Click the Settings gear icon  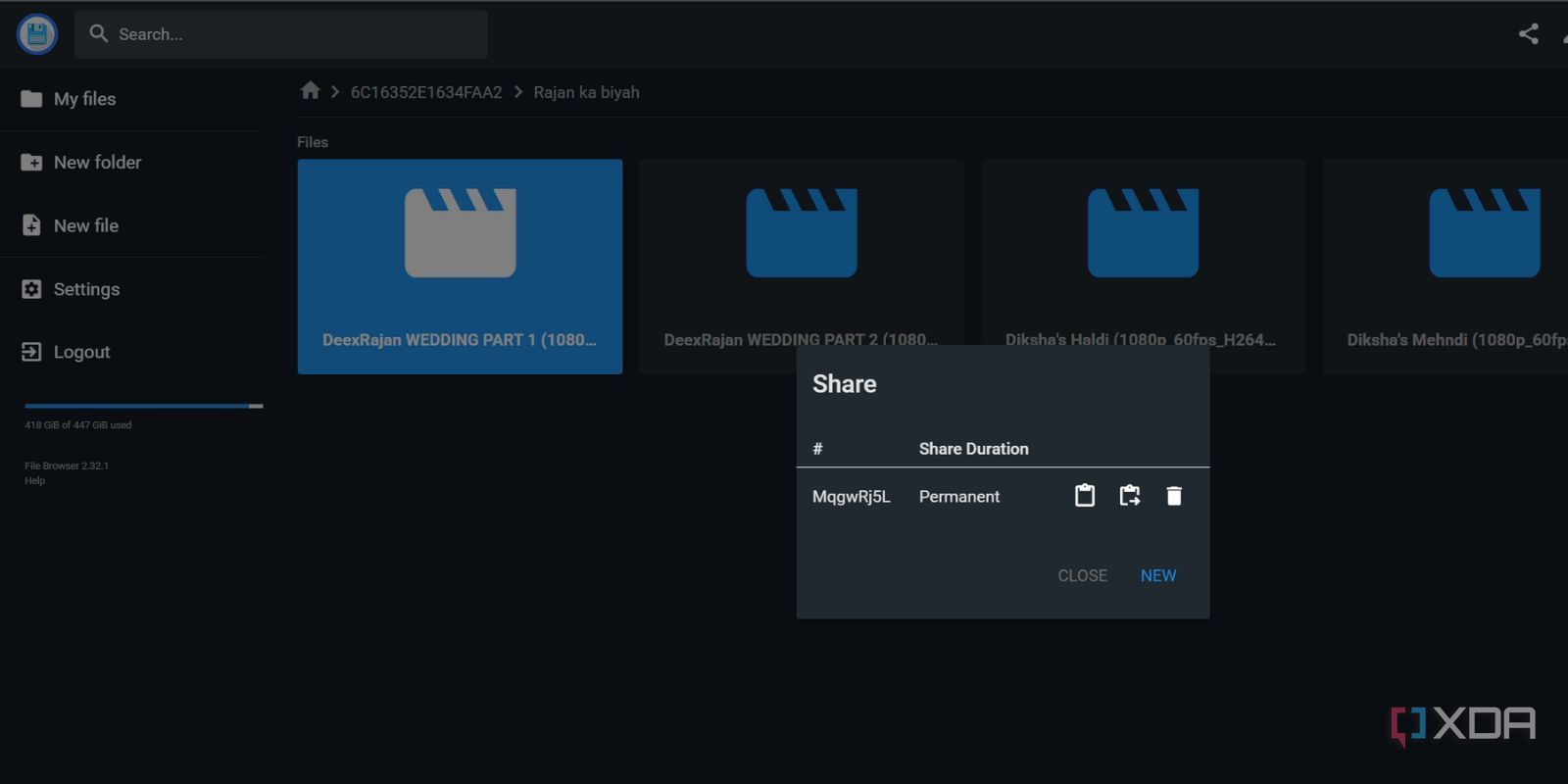pos(31,289)
